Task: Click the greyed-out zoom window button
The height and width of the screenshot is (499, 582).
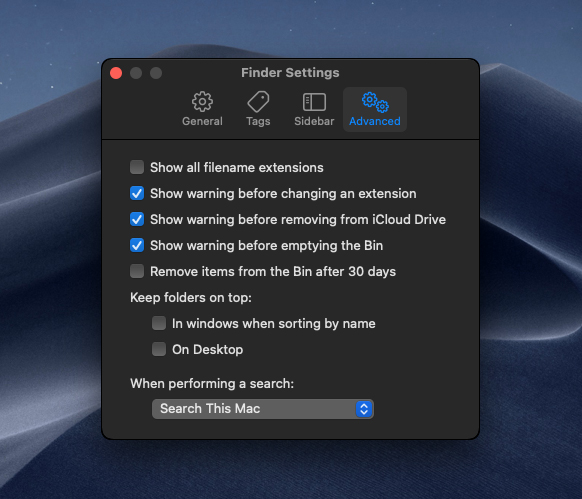Action: pyautogui.click(x=156, y=73)
